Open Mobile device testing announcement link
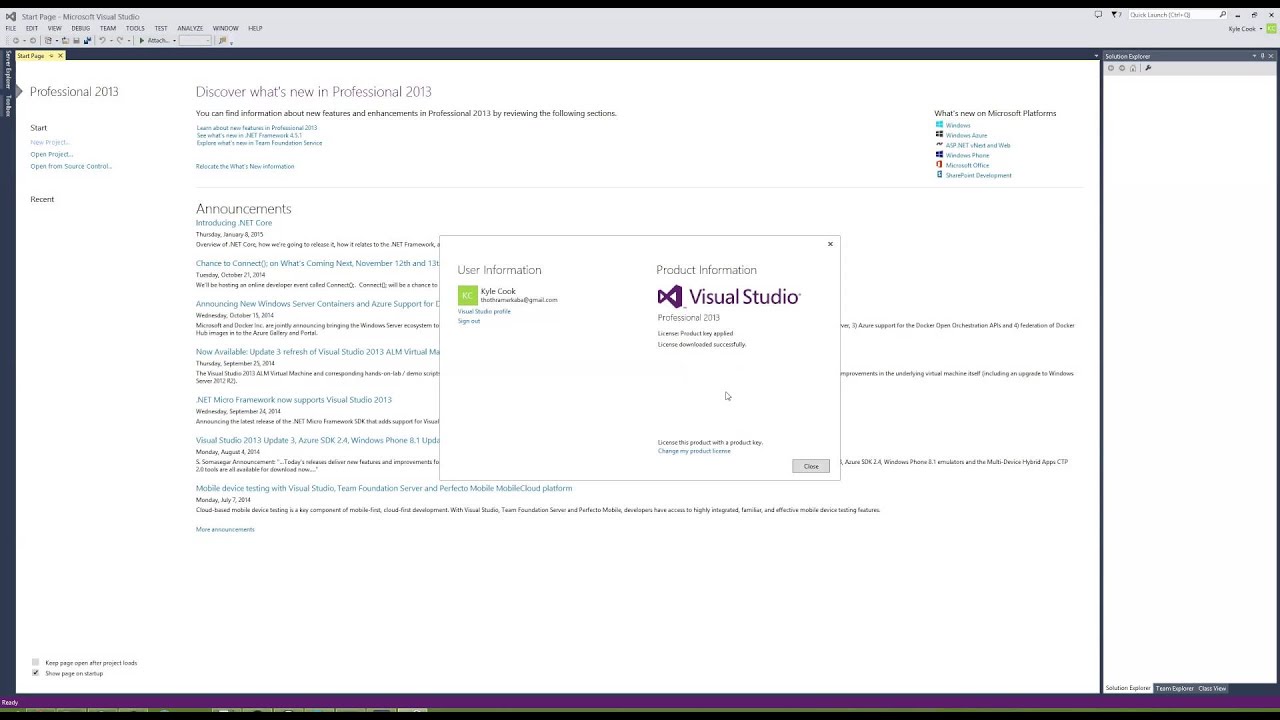 (384, 488)
